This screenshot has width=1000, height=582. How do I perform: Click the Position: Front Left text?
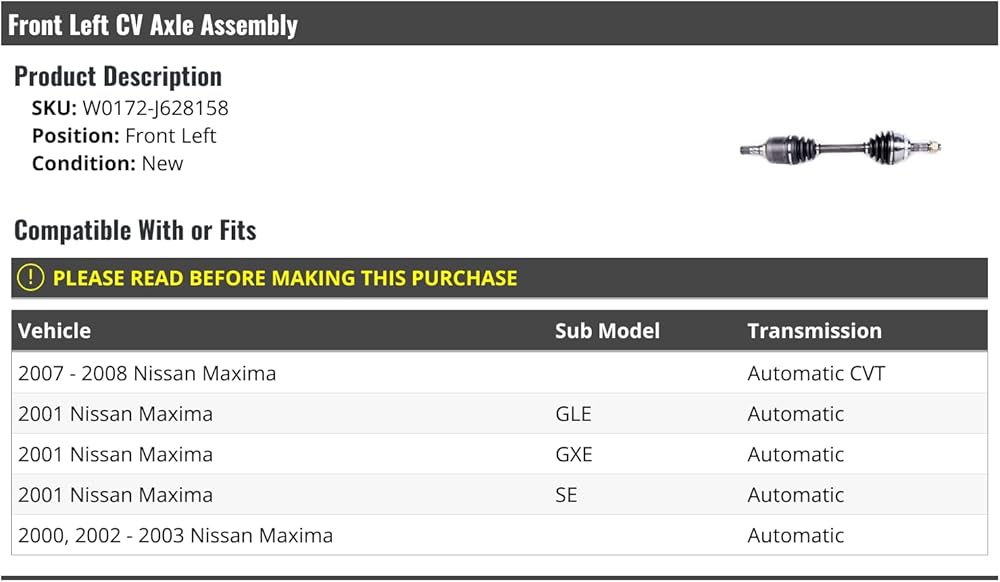point(124,136)
